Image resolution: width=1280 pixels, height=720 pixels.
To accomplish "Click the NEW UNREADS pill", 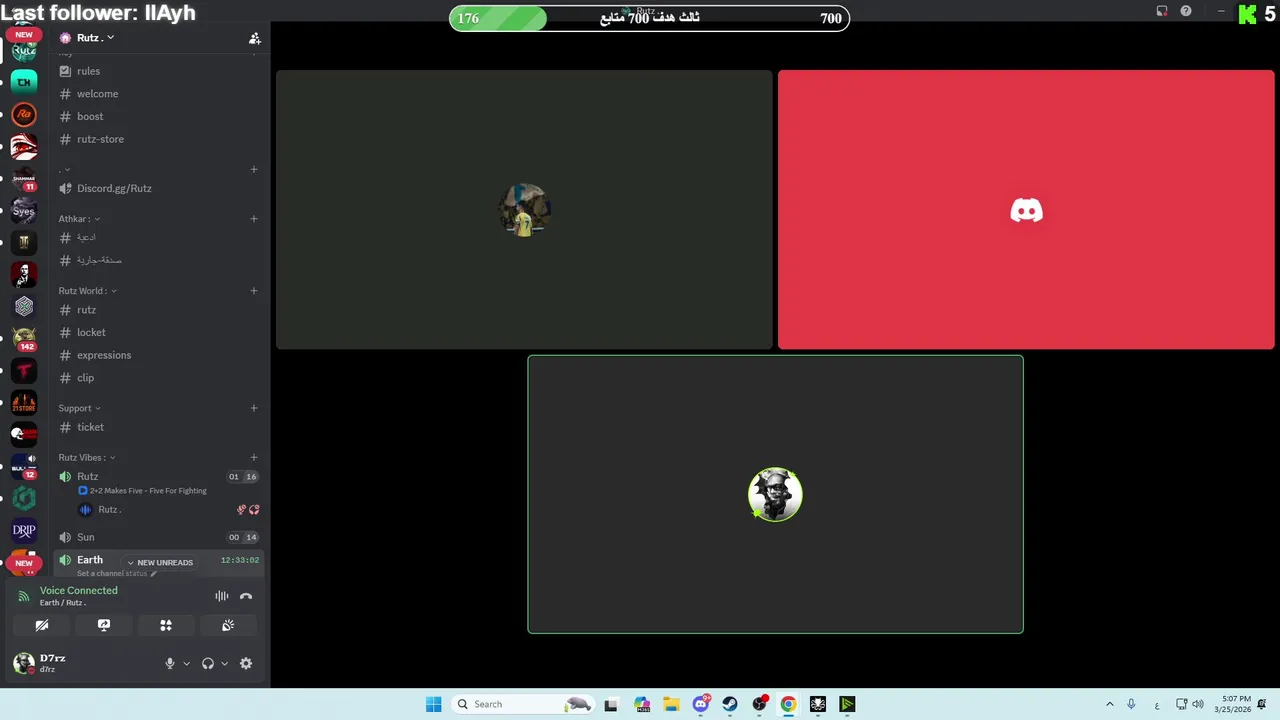I will click(x=160, y=563).
